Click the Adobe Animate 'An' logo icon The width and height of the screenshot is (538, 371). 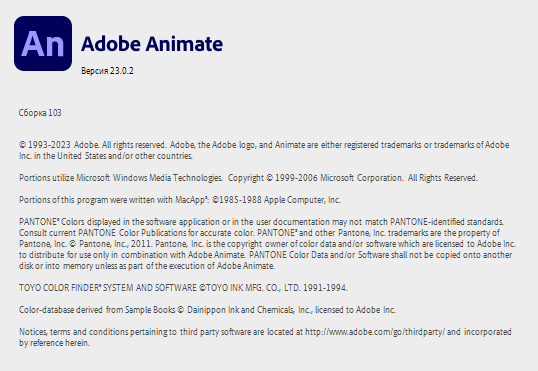pyautogui.click(x=43, y=44)
